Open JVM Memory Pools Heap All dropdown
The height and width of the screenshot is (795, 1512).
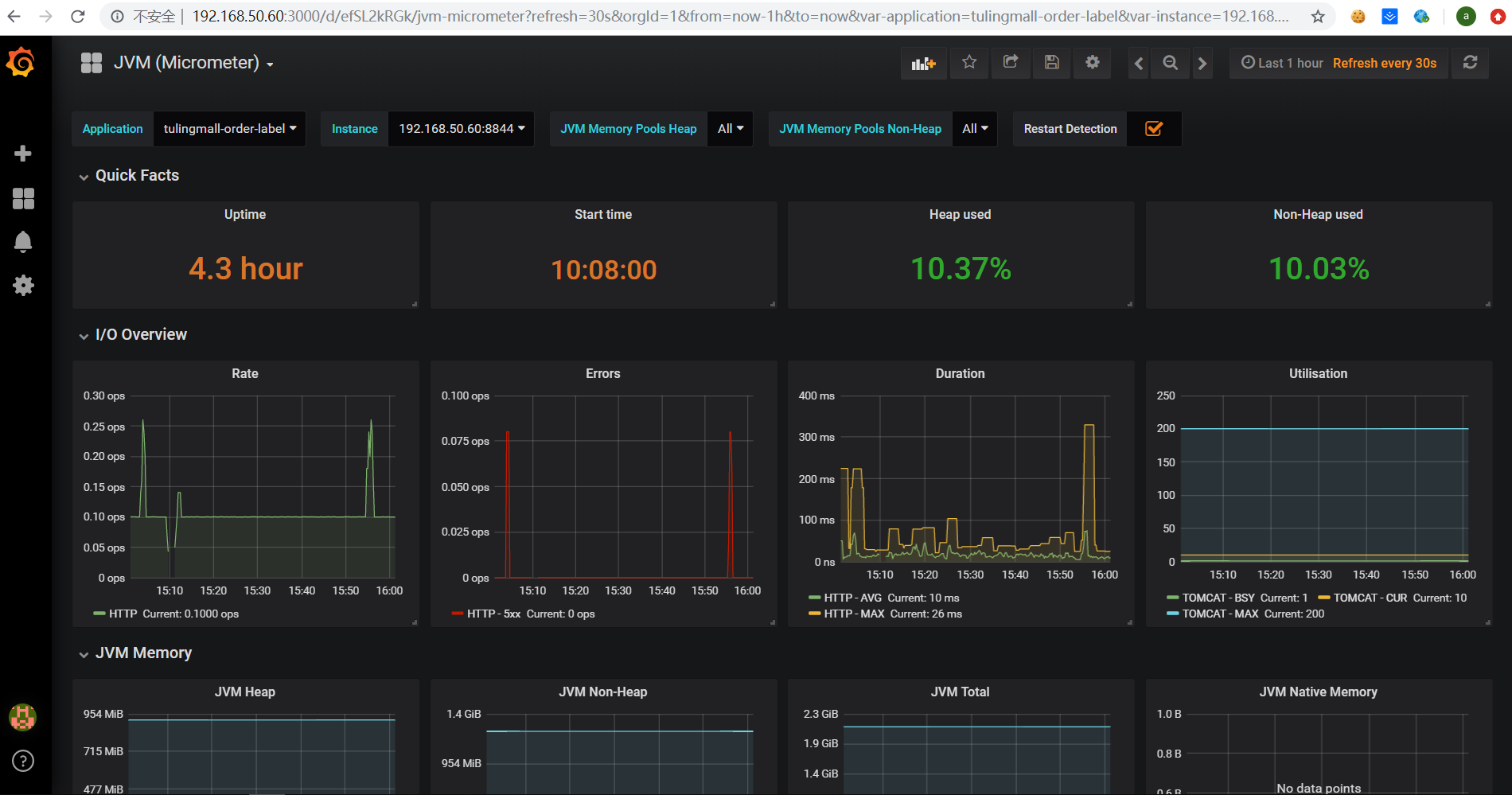coord(730,129)
